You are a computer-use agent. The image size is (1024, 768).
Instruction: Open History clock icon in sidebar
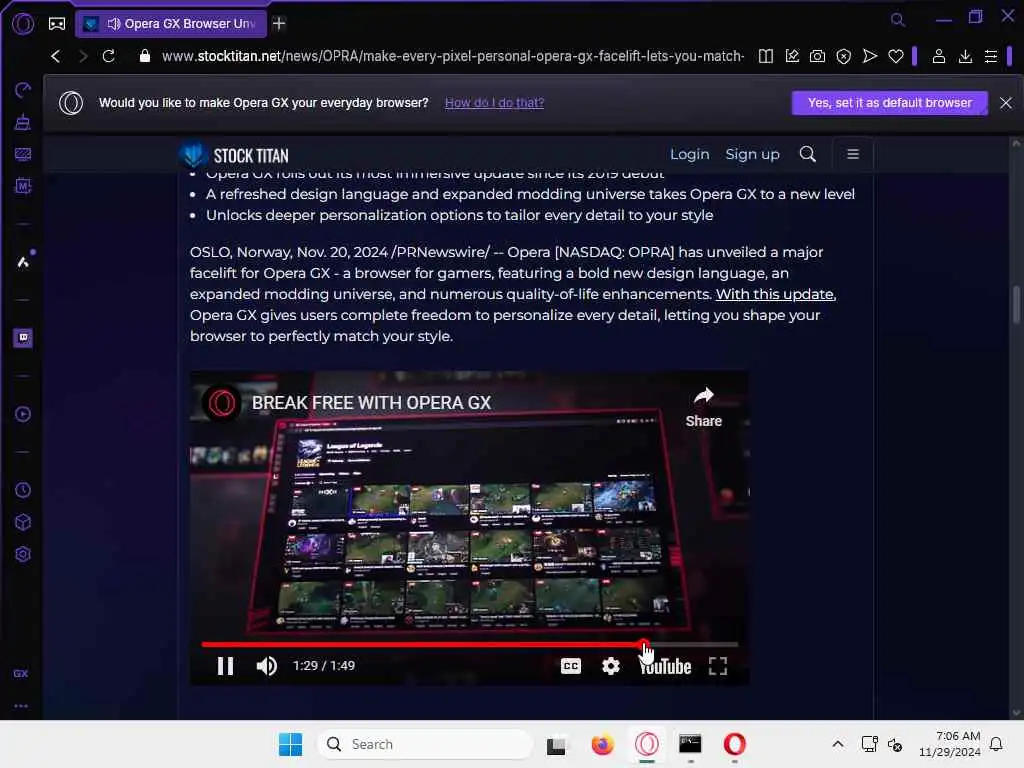23,490
